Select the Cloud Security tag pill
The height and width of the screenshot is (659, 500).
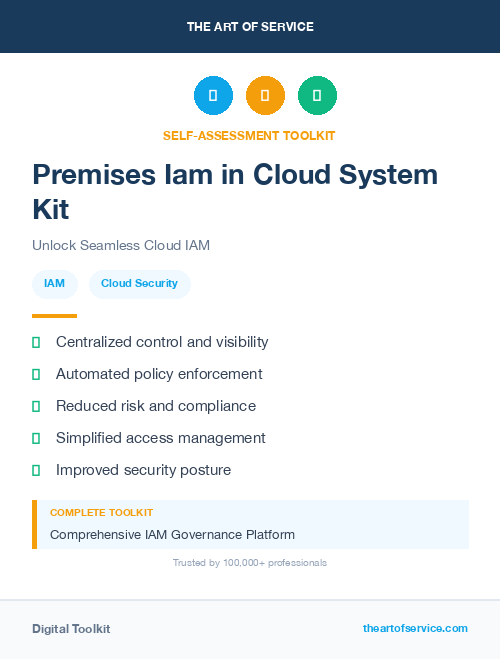139,284
